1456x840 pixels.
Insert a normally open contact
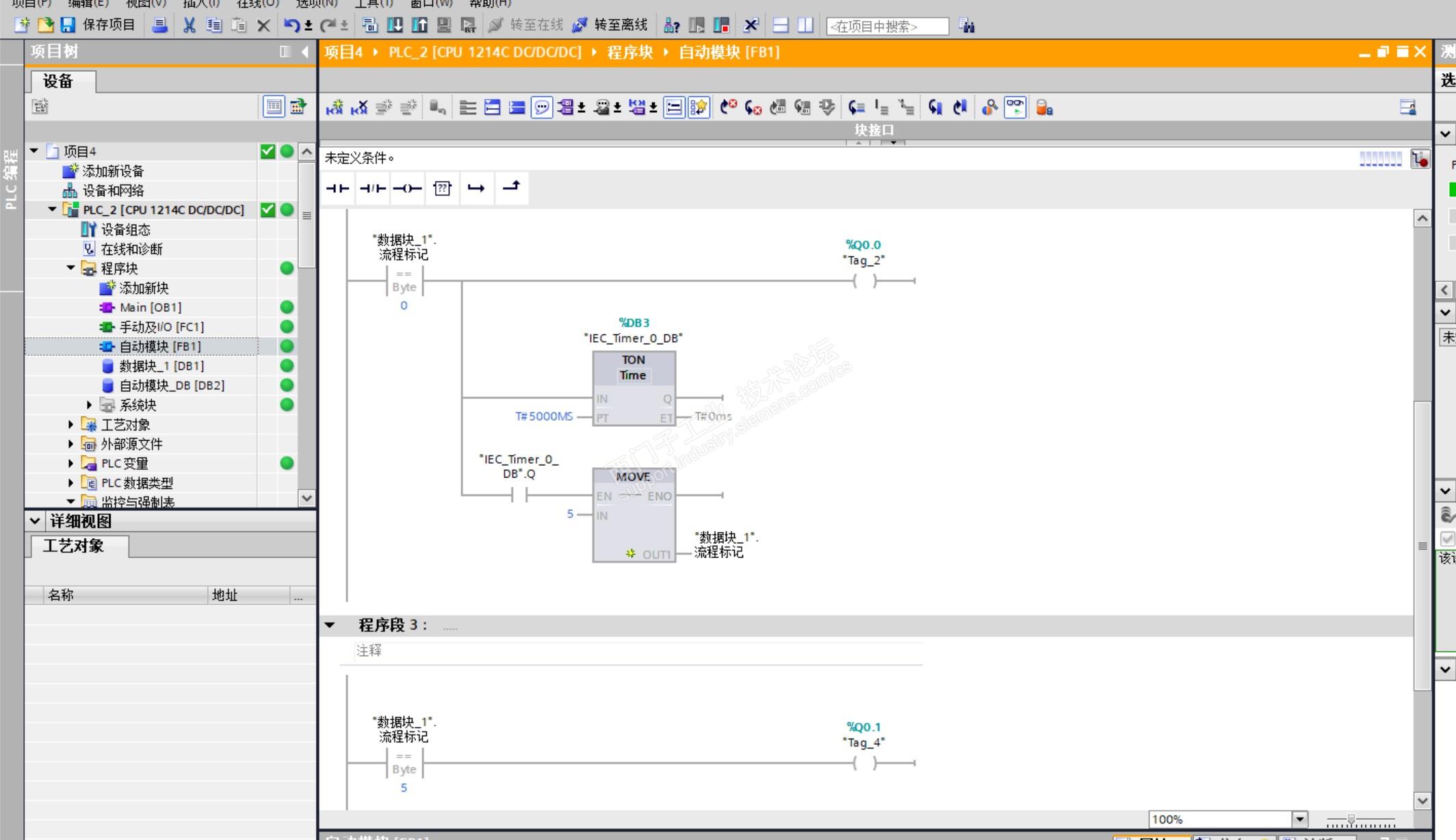click(x=337, y=188)
